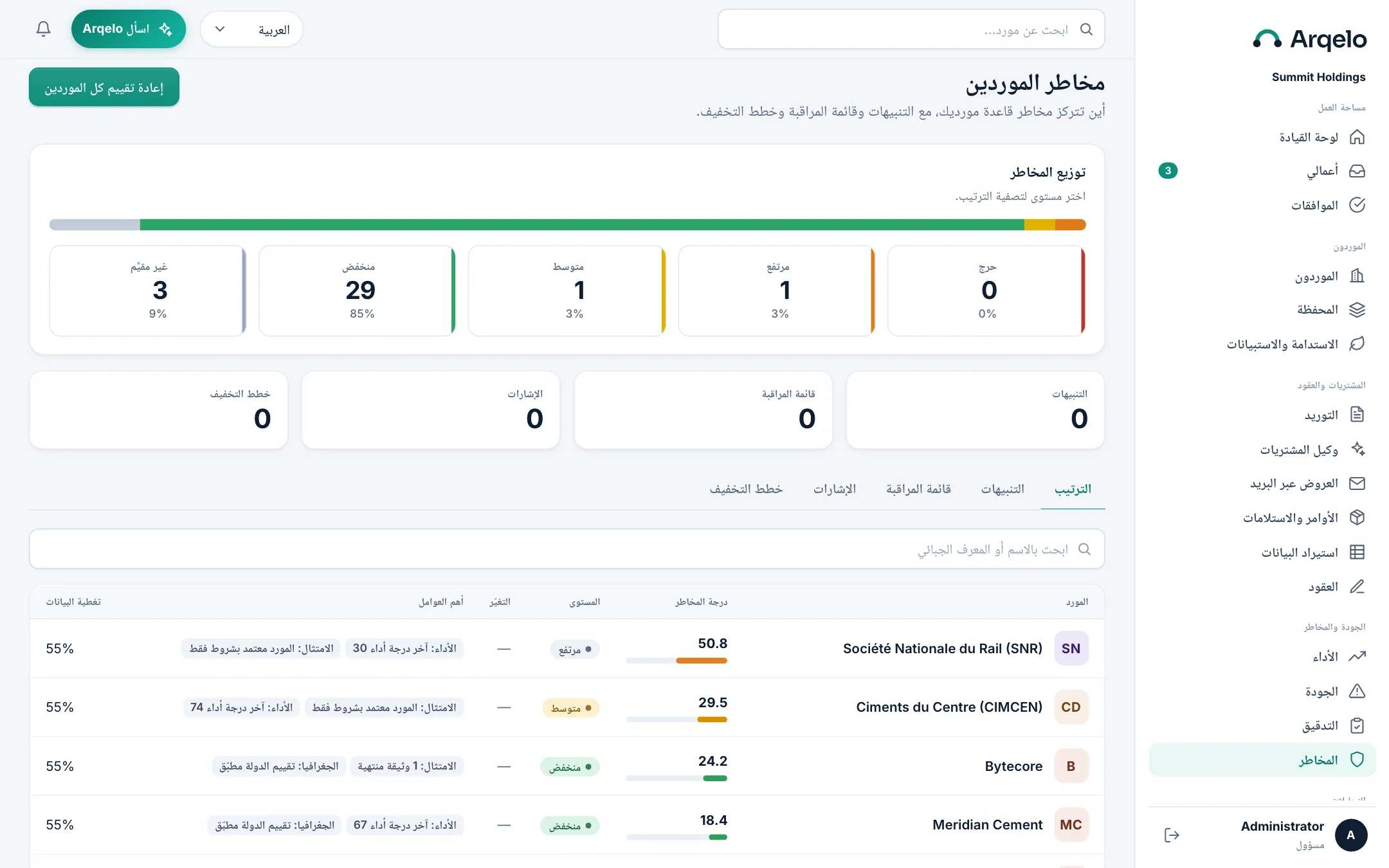Open أعمالي inbox icon in sidebar
1389x868 pixels.
[1357, 171]
